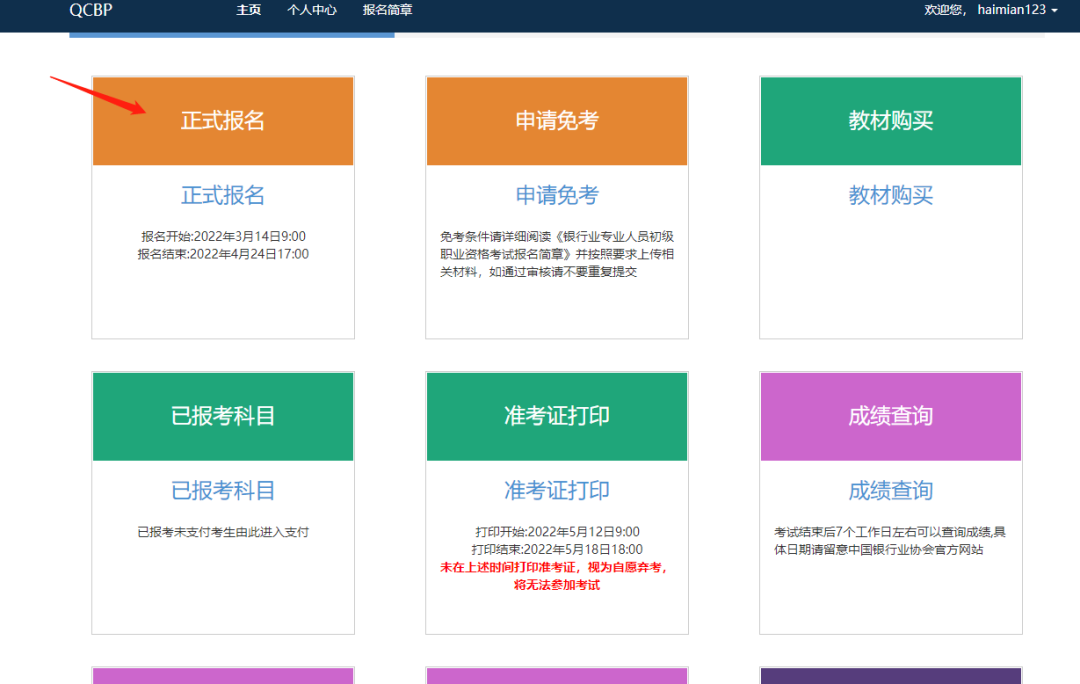1080x684 pixels.
Task: Open the 个人中心 menu item
Action: [312, 9]
